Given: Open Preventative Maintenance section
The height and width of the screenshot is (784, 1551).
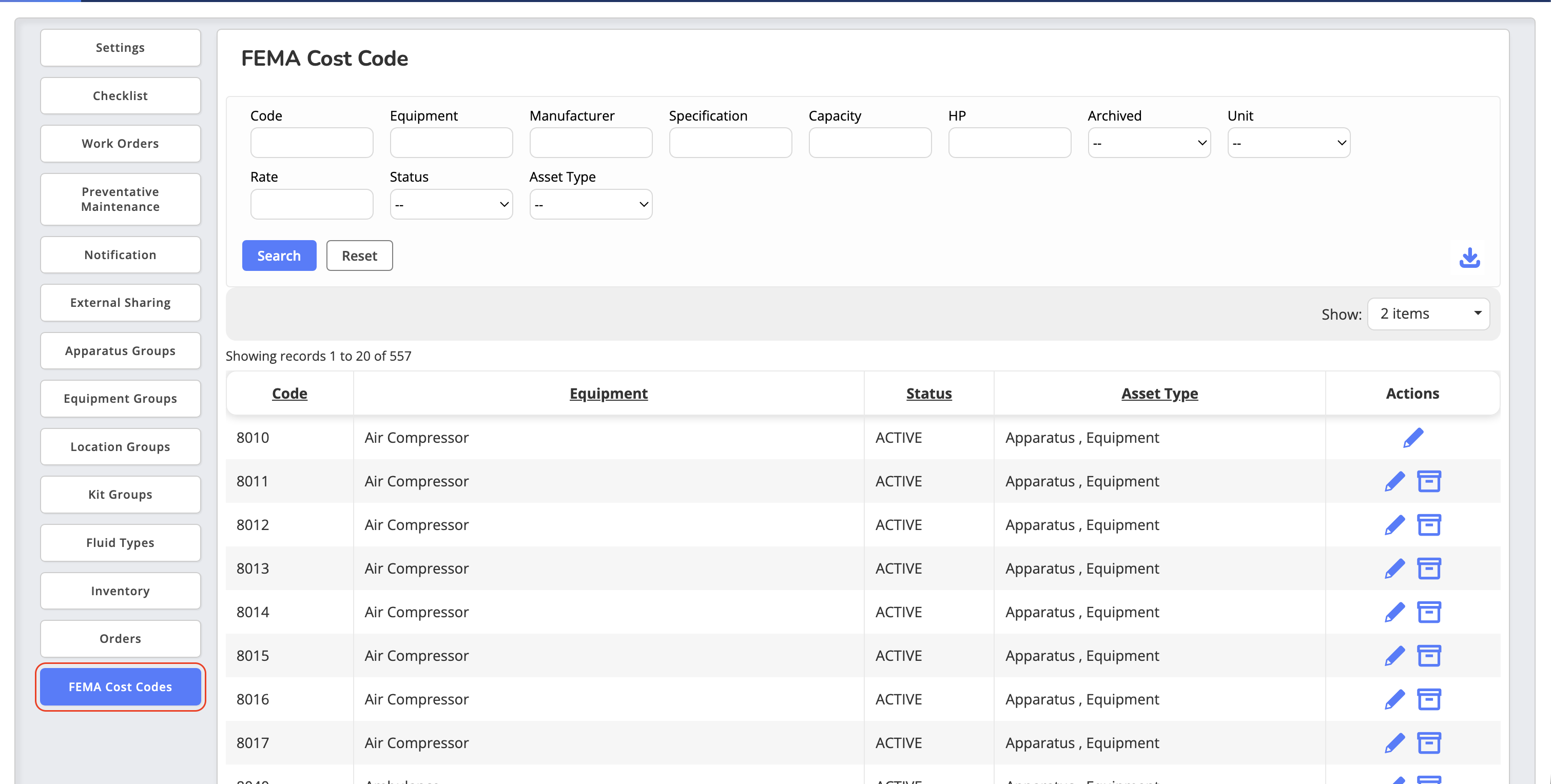Looking at the screenshot, I should (x=121, y=199).
